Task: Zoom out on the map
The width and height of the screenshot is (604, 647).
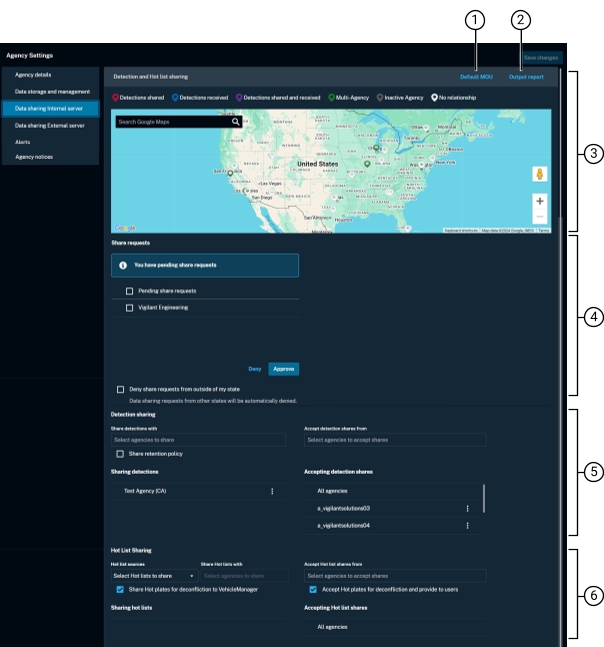Action: [x=540, y=216]
